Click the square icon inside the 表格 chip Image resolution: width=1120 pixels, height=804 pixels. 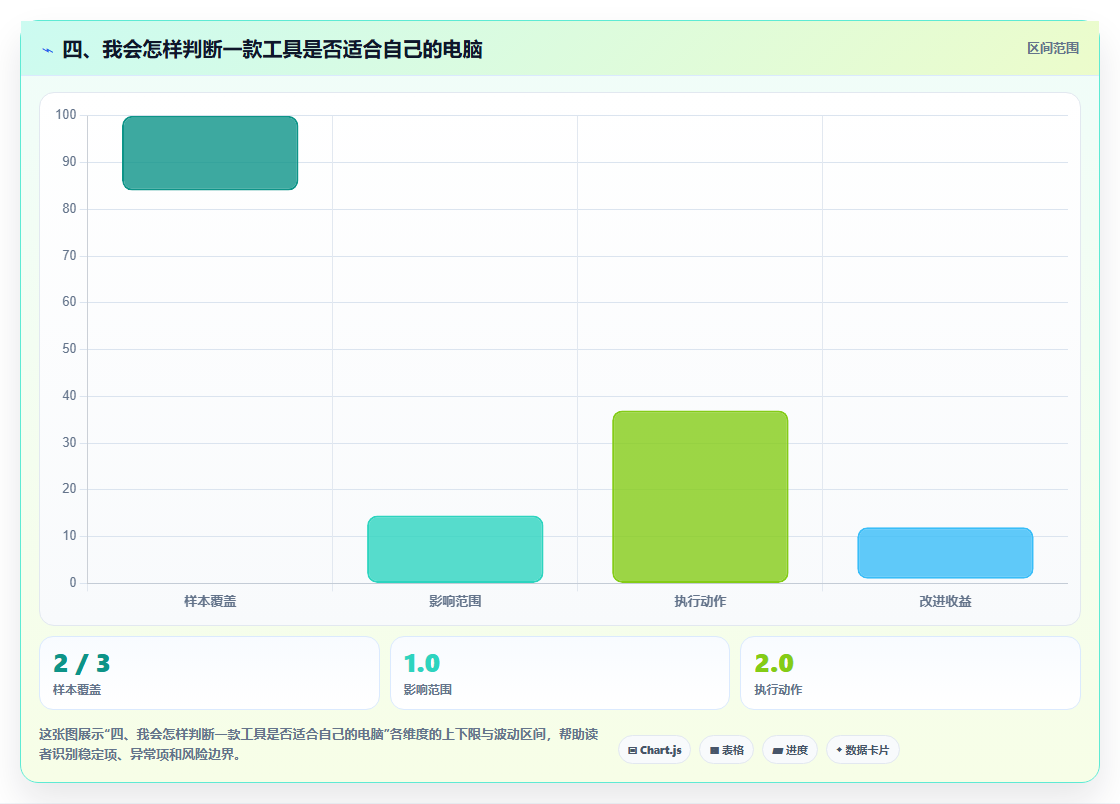(x=714, y=750)
